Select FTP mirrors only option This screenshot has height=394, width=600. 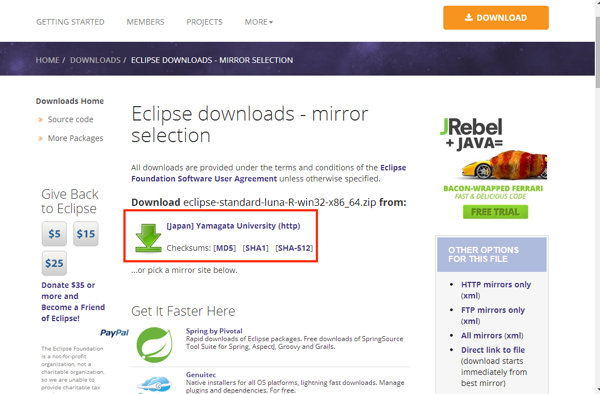[x=493, y=310]
